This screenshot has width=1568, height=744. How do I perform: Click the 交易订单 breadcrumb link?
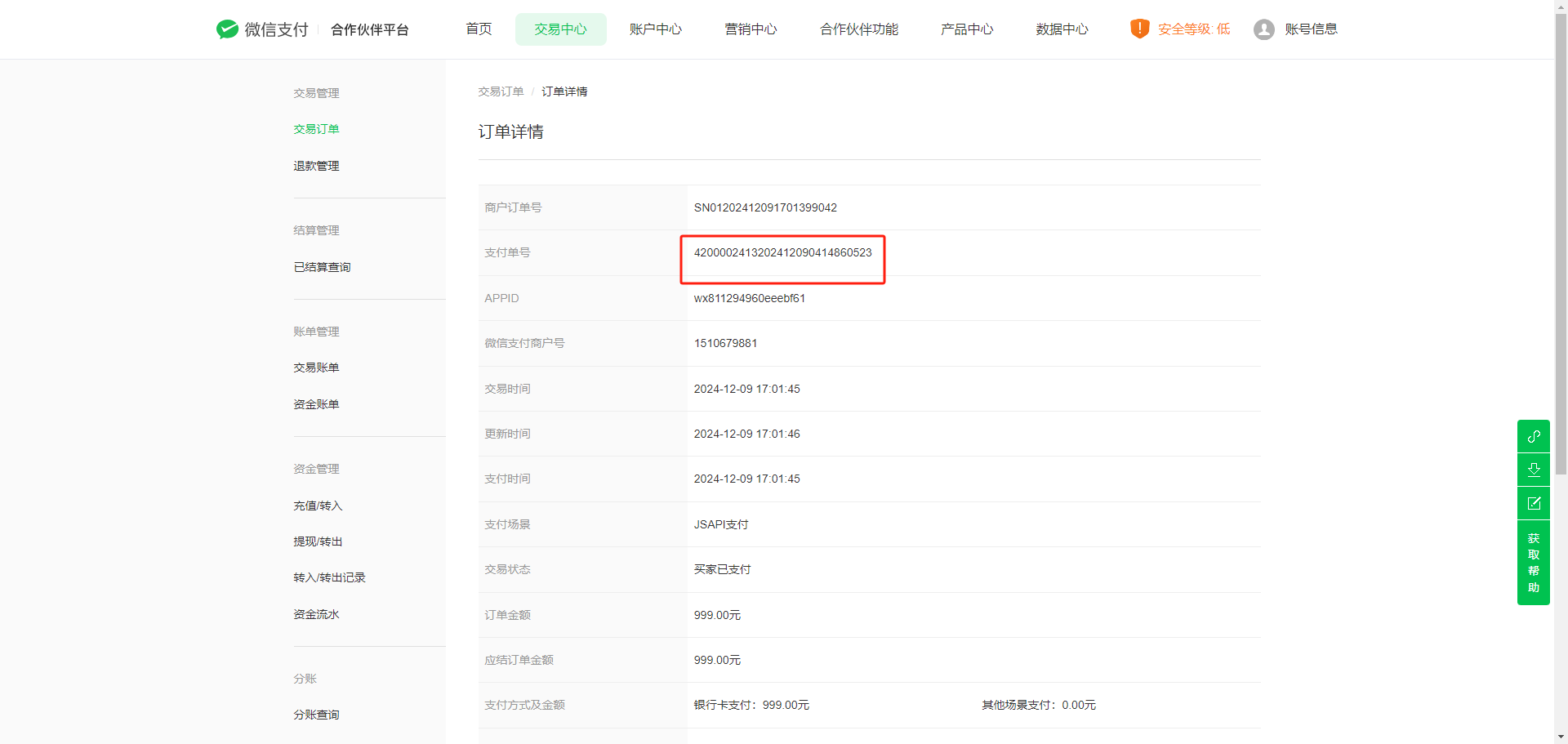501,91
